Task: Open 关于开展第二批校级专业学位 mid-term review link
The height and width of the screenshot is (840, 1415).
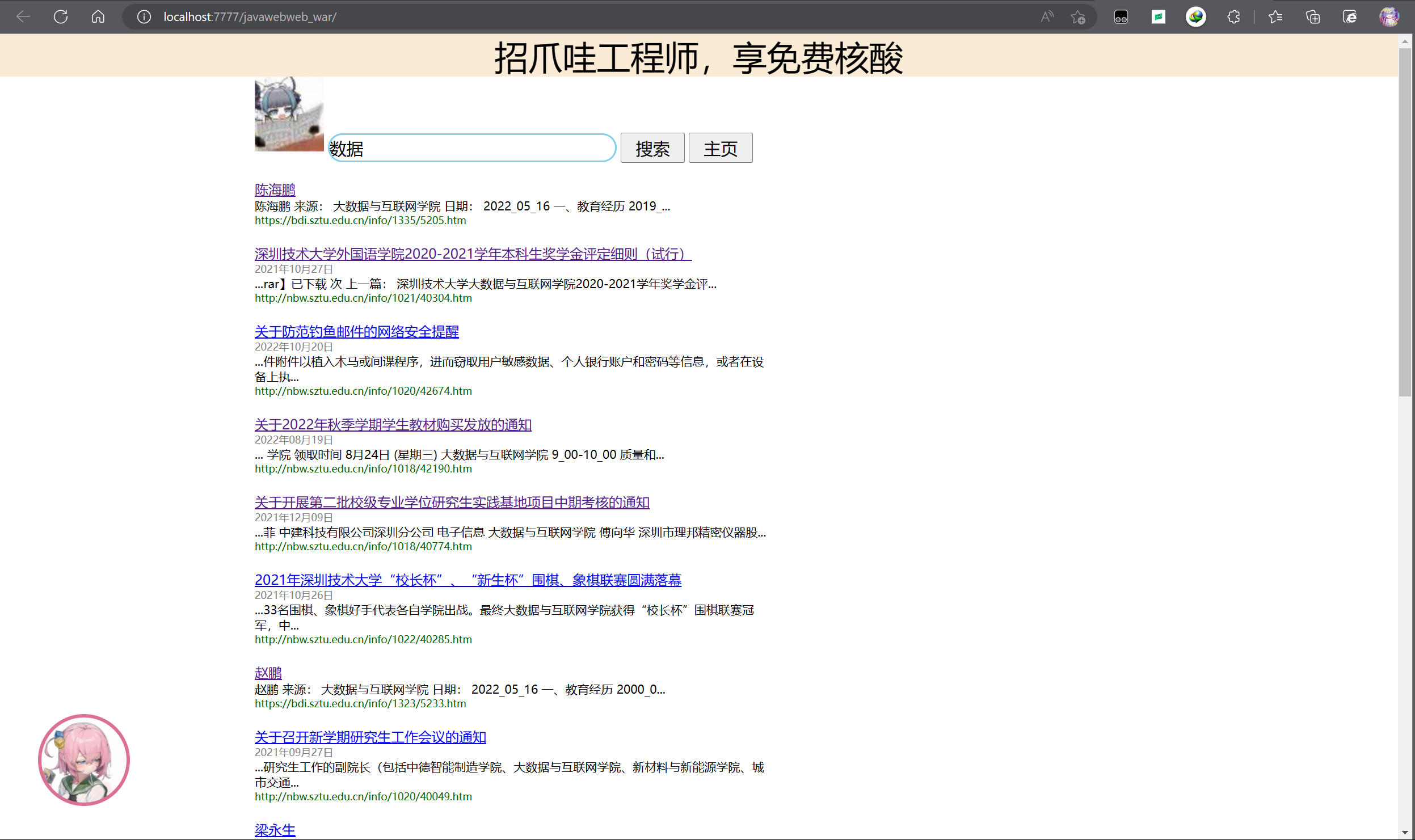Action: coord(452,502)
